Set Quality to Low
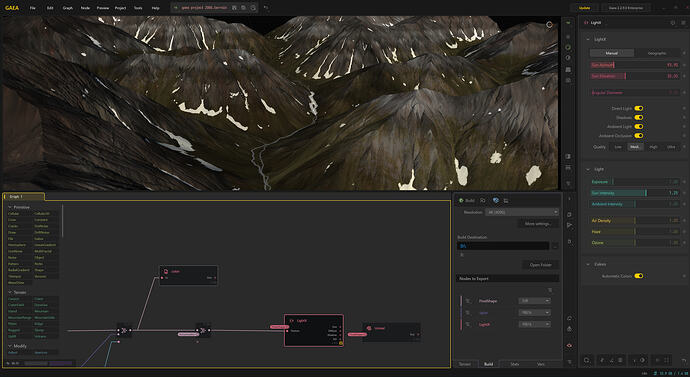 pyautogui.click(x=618, y=147)
